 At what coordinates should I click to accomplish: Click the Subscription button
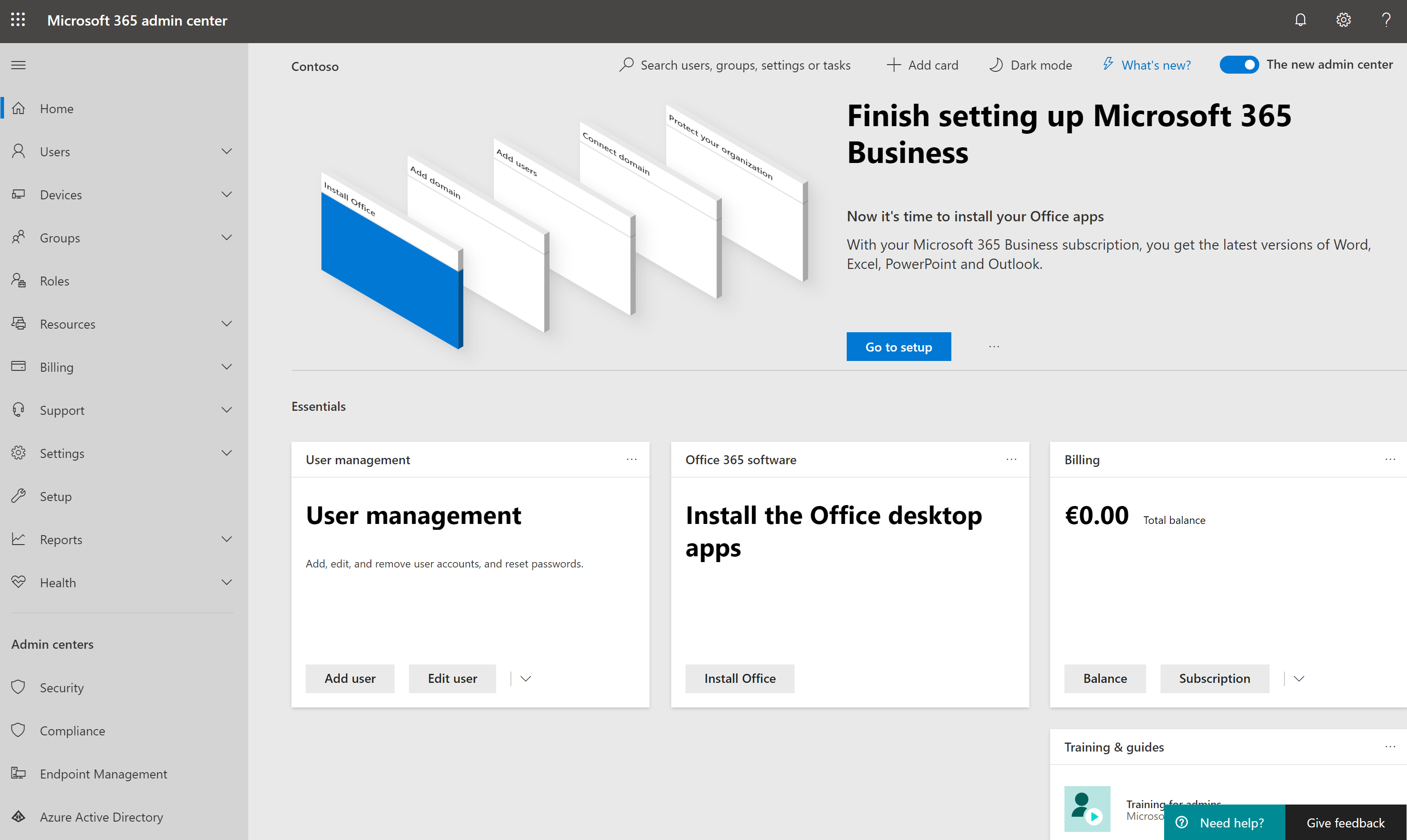pyautogui.click(x=1214, y=678)
